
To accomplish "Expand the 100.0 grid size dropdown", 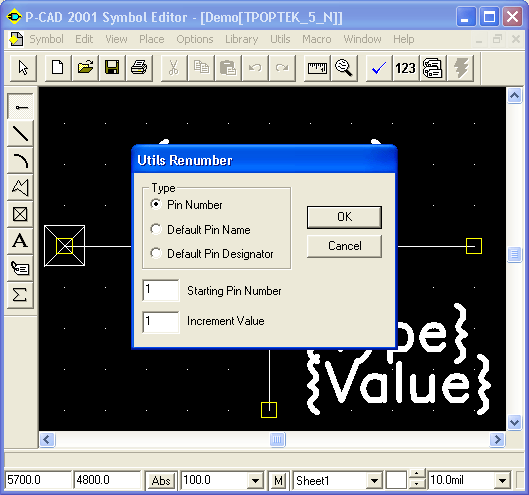I will [255, 480].
